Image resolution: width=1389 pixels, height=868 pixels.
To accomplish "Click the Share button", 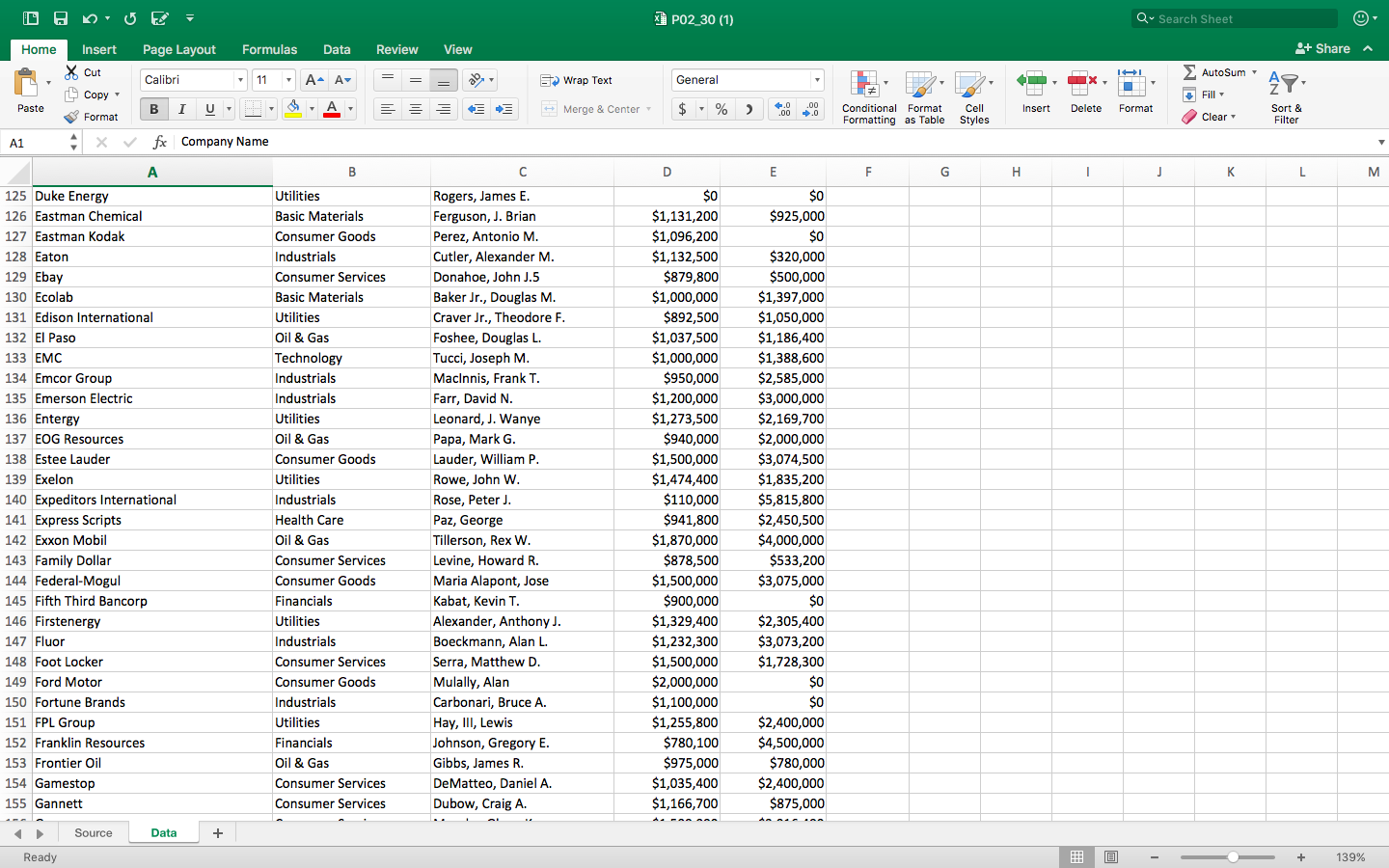I will pos(1322,48).
